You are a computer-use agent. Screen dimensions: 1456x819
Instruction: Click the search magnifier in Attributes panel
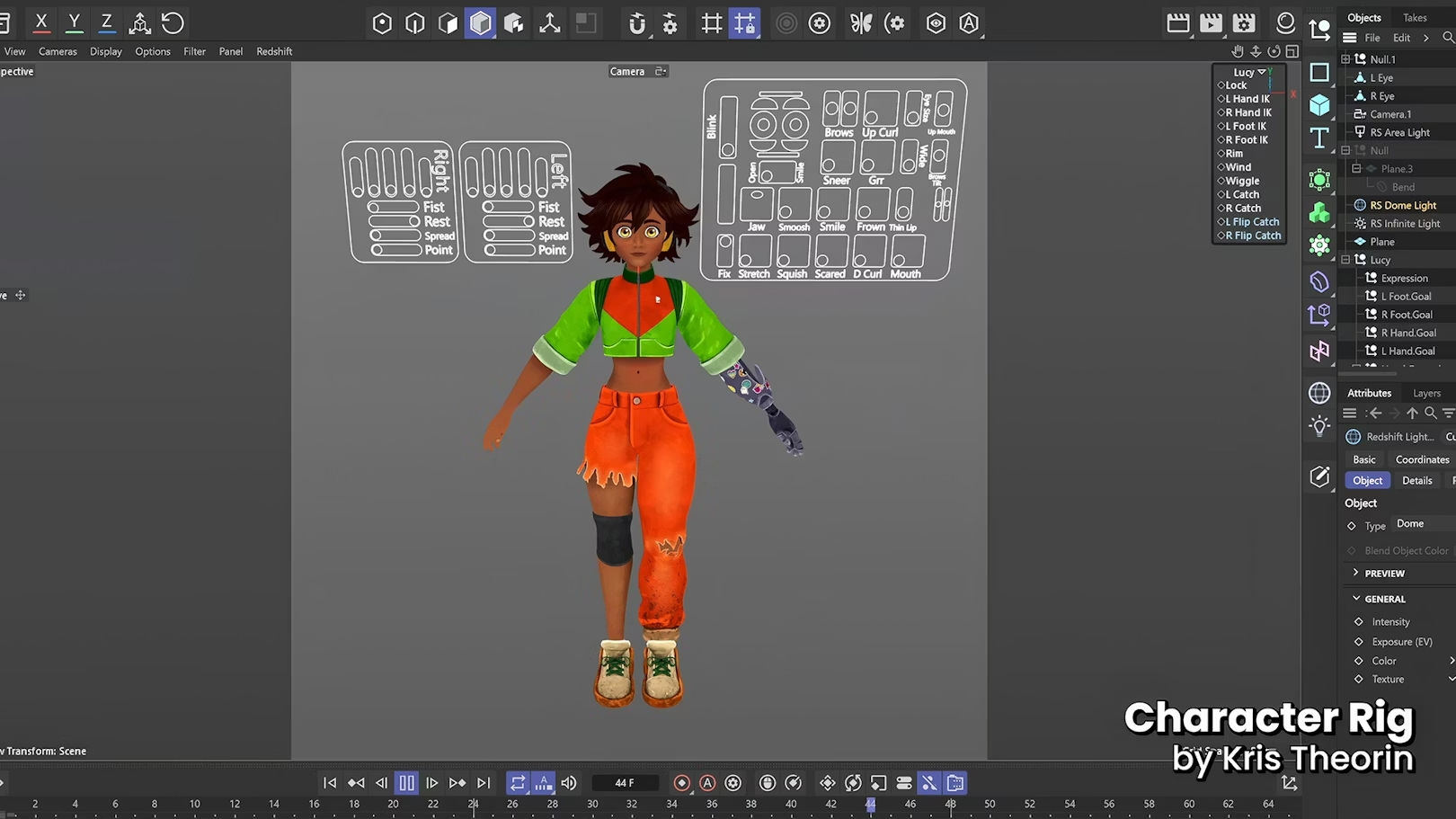point(1430,413)
